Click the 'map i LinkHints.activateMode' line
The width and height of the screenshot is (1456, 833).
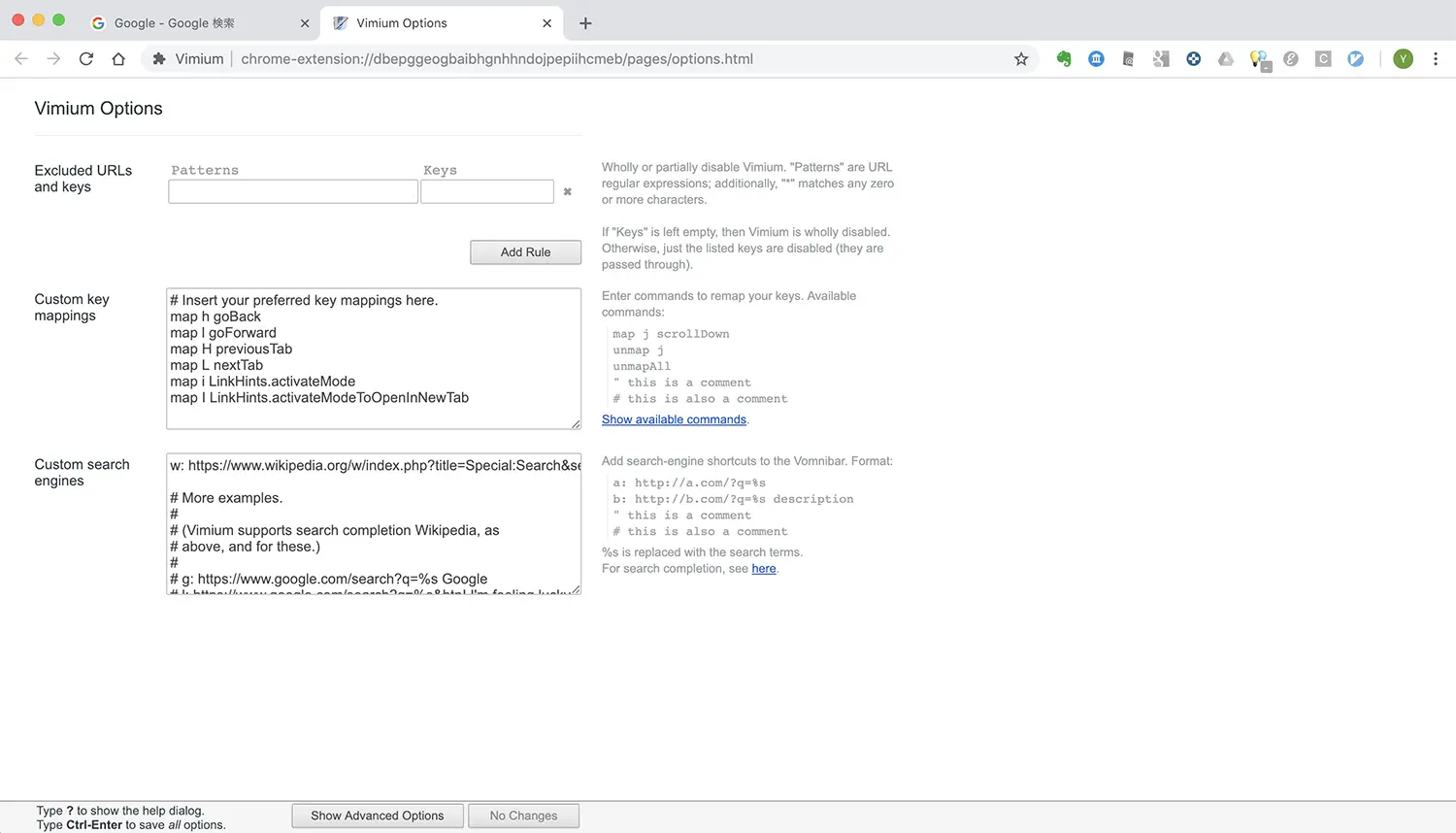[263, 382]
